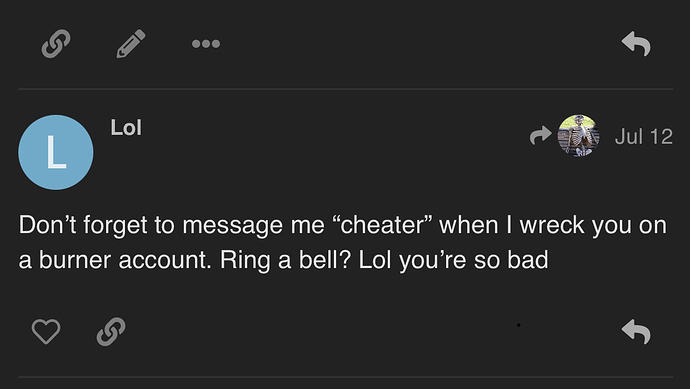The width and height of the screenshot is (690, 389).
Task: Expand the in-reply-to arrow indicator
Action: (x=540, y=135)
